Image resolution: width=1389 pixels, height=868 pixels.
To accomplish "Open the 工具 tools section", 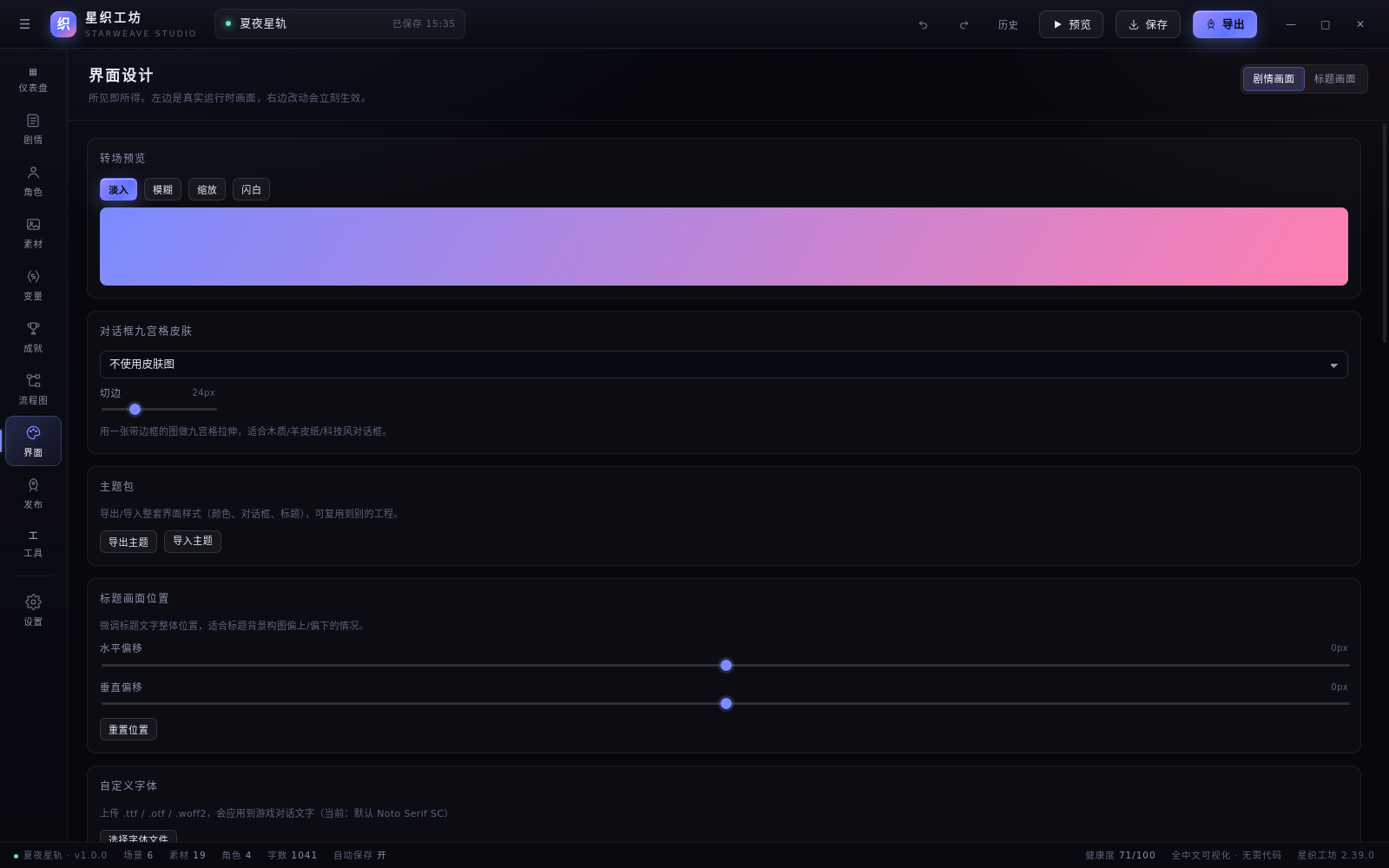I will coord(33,543).
